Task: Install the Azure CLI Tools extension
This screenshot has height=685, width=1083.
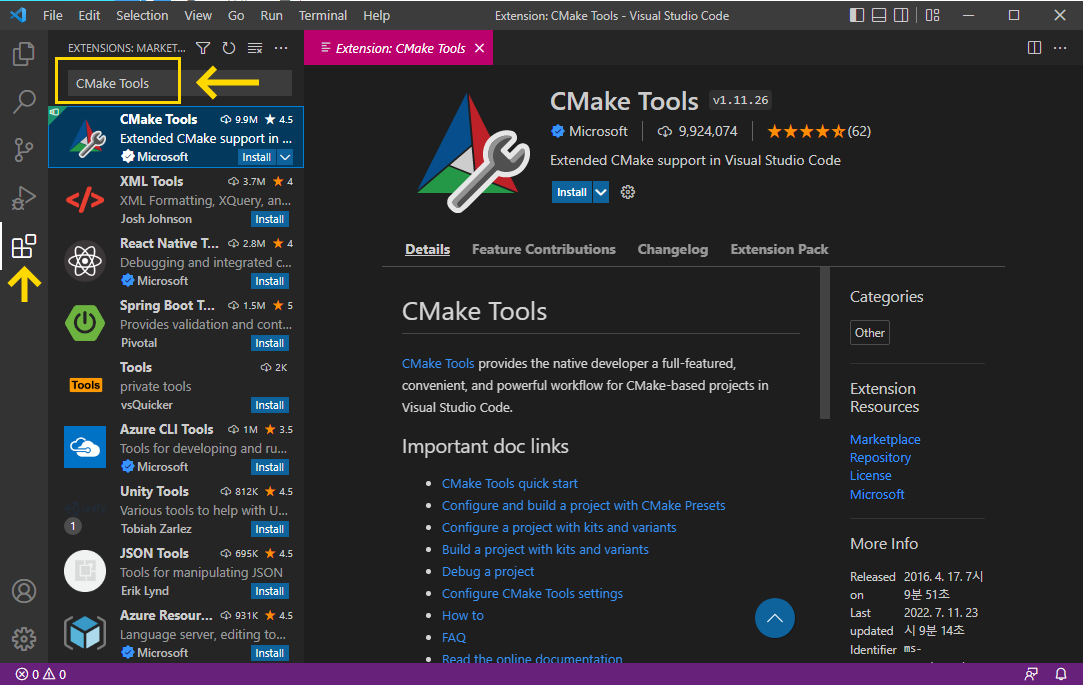Action: pos(269,467)
